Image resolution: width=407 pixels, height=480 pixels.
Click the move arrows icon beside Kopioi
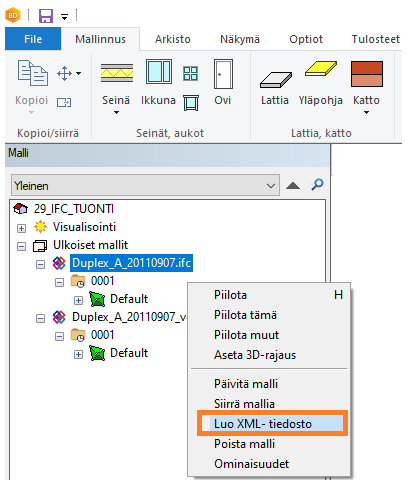[x=64, y=73]
